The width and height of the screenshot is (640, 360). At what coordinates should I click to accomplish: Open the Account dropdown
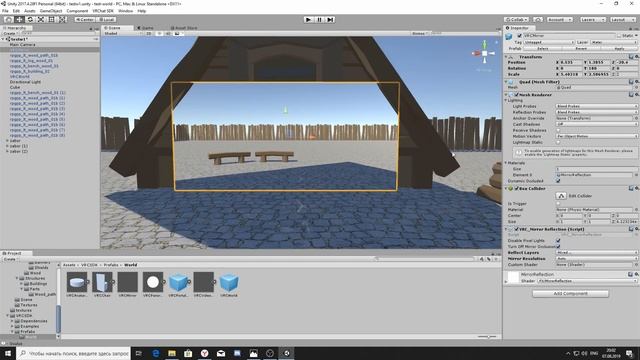click(x=559, y=19)
